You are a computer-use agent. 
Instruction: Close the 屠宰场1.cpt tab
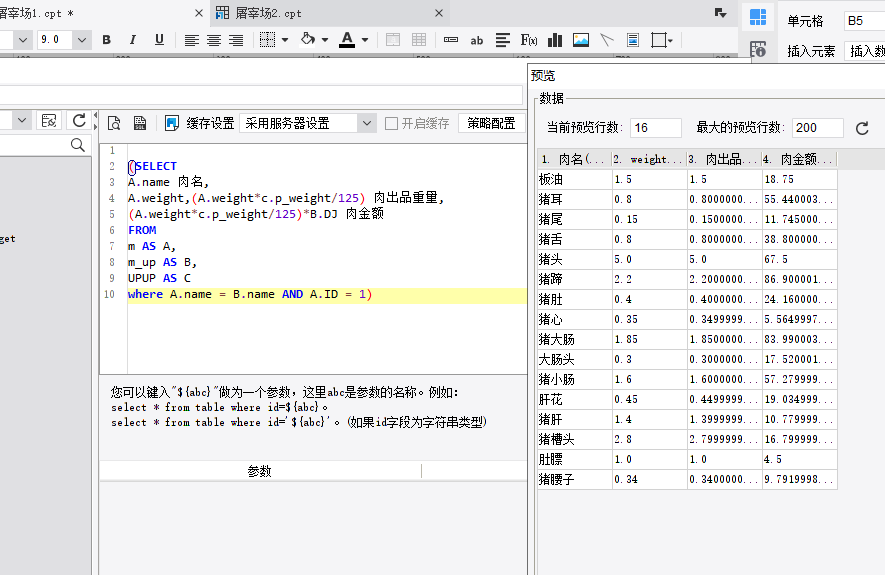point(199,13)
